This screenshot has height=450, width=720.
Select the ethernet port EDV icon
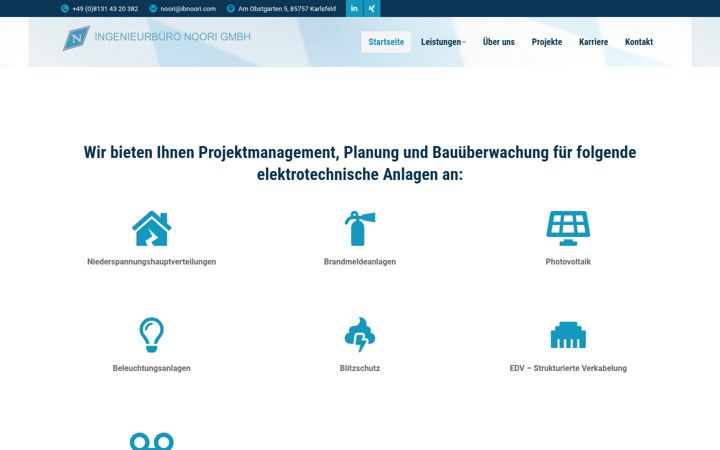568,335
